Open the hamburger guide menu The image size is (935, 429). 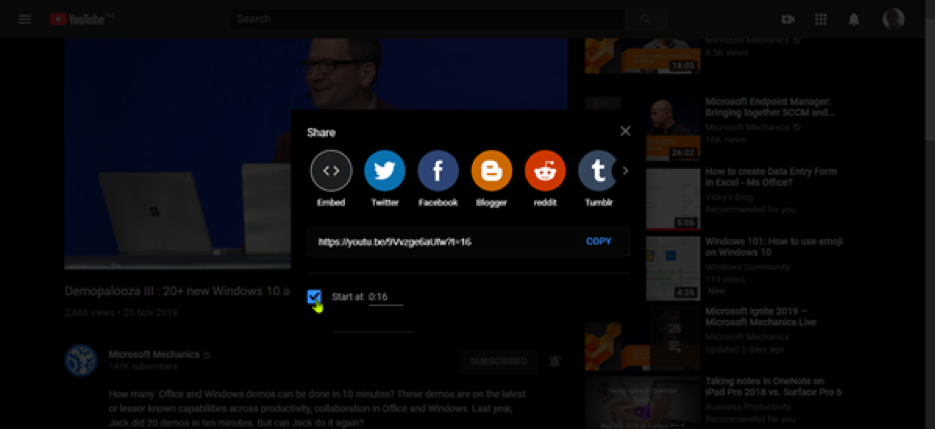click(24, 19)
